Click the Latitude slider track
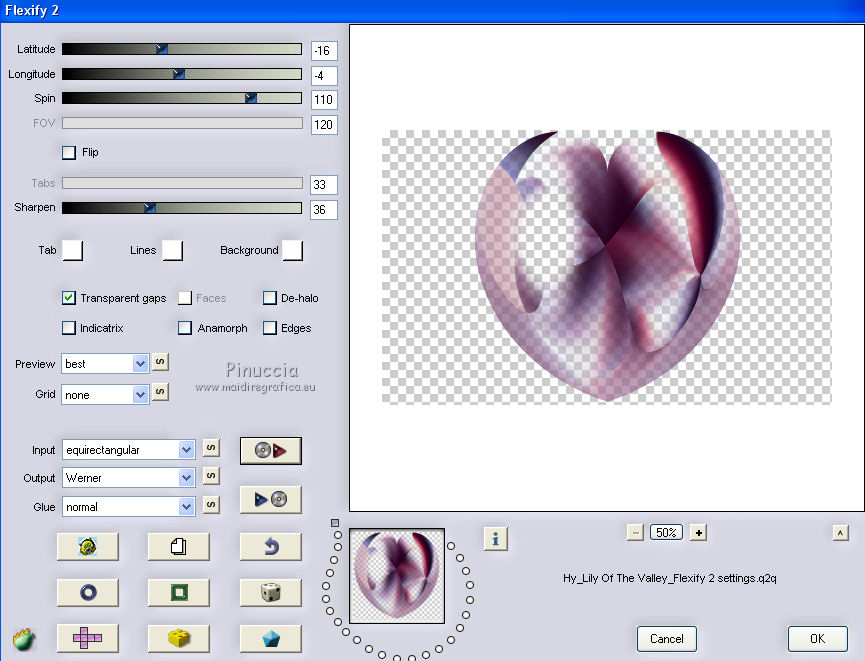 (182, 49)
